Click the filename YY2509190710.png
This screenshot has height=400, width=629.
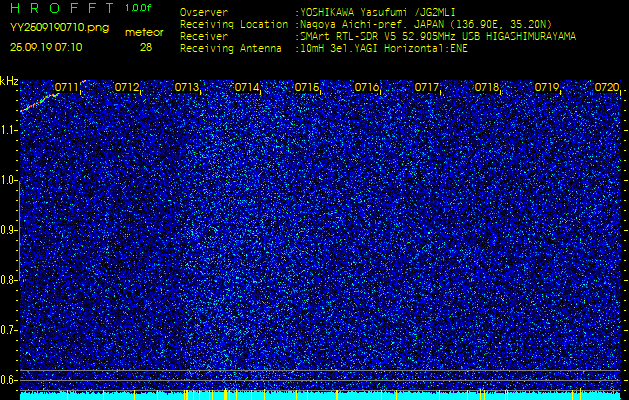click(59, 28)
